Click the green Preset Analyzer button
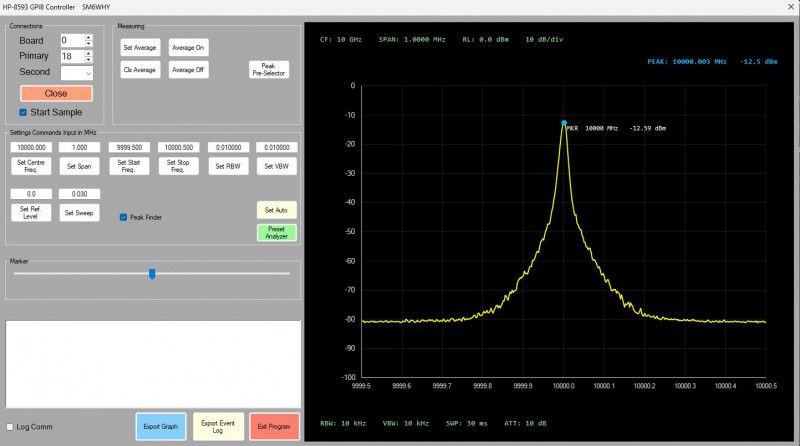800x446 pixels. 277,233
